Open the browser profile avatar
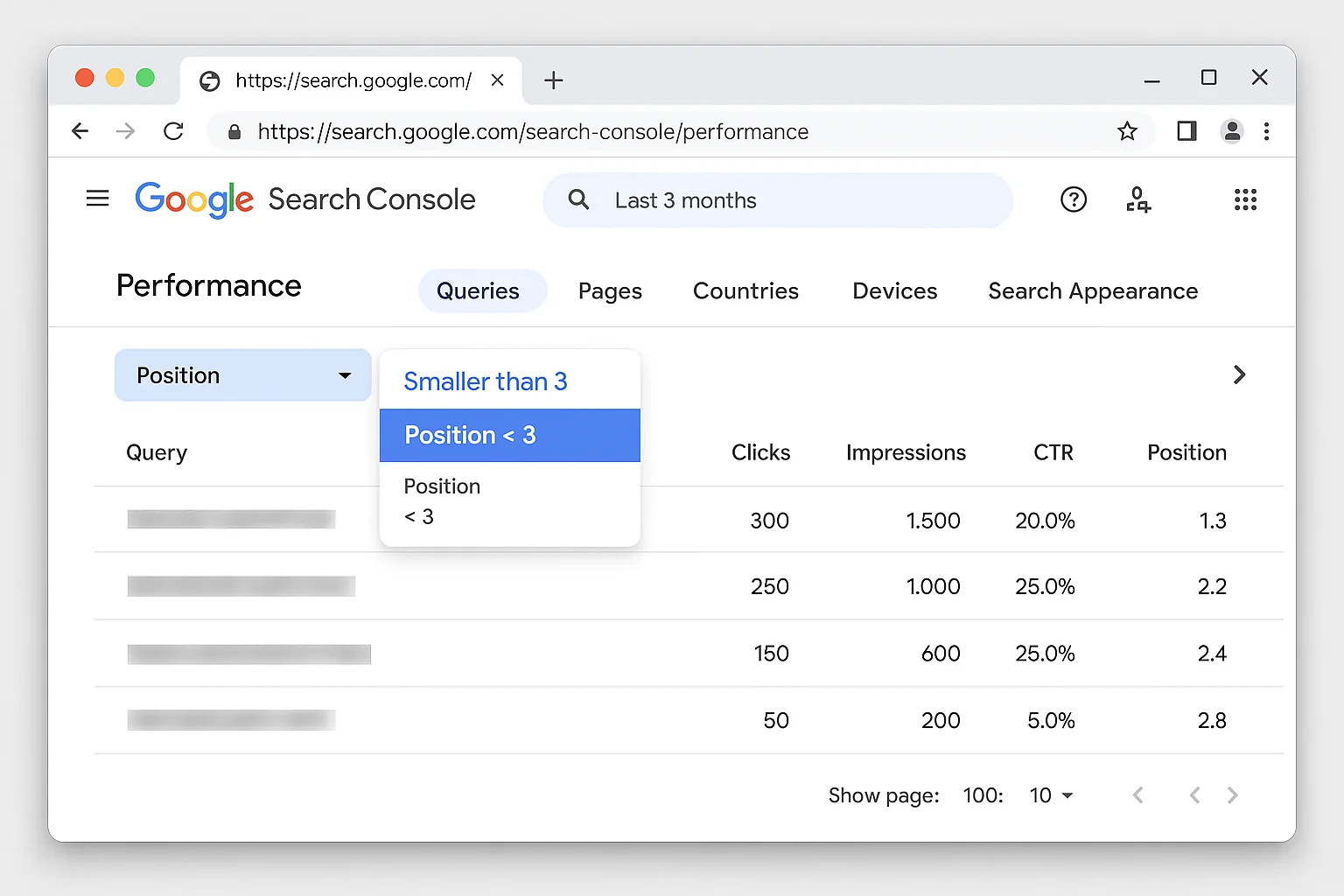This screenshot has height=896, width=1344. click(x=1231, y=131)
